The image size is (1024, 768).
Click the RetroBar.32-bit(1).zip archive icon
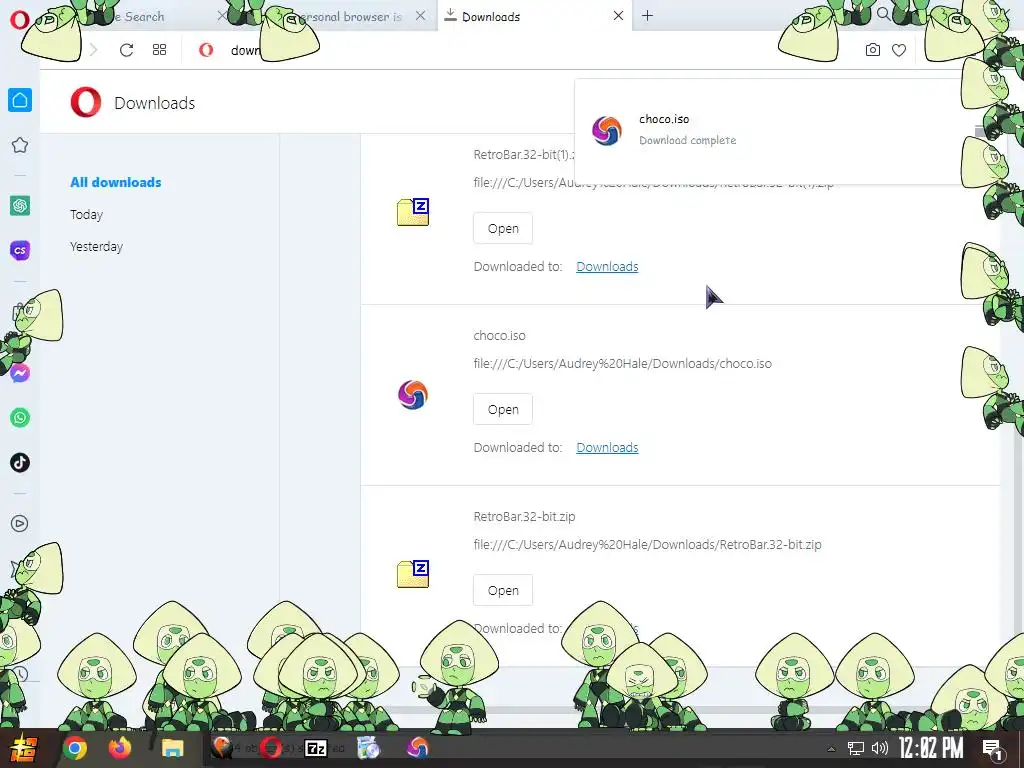pos(413,212)
